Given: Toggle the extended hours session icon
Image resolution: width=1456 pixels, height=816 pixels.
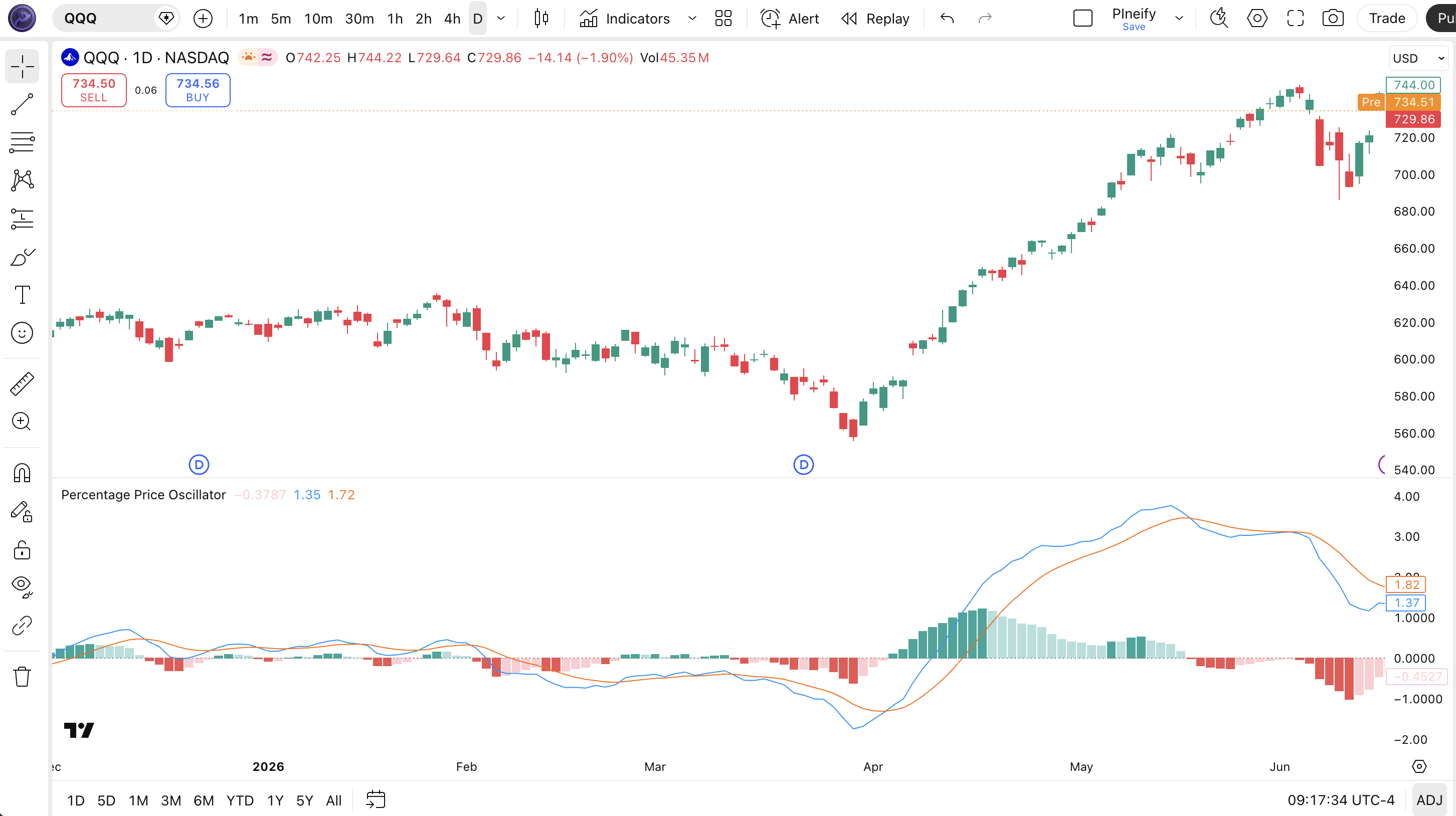Looking at the screenshot, I should click(248, 57).
